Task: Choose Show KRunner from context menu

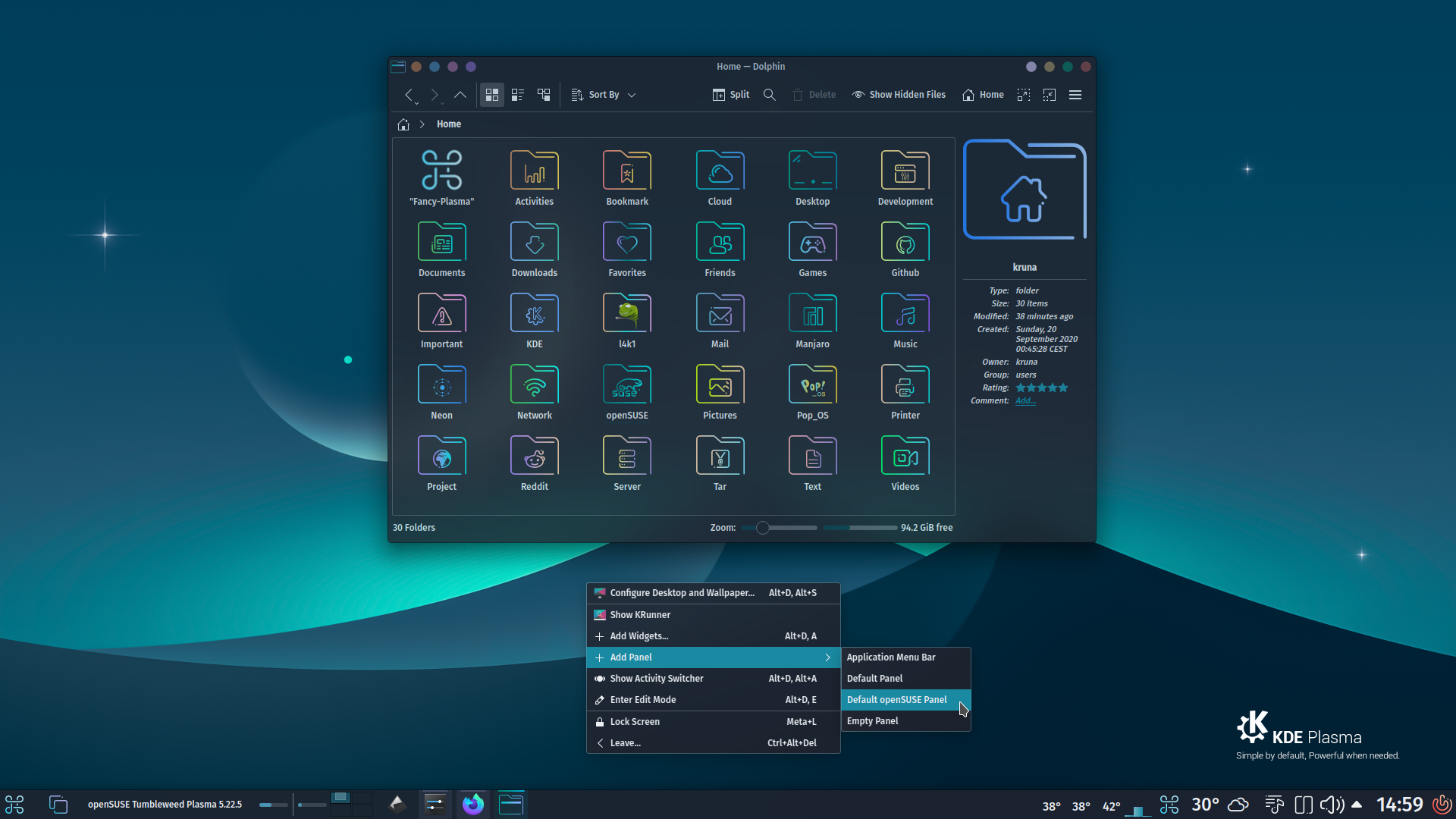Action: pyautogui.click(x=713, y=615)
